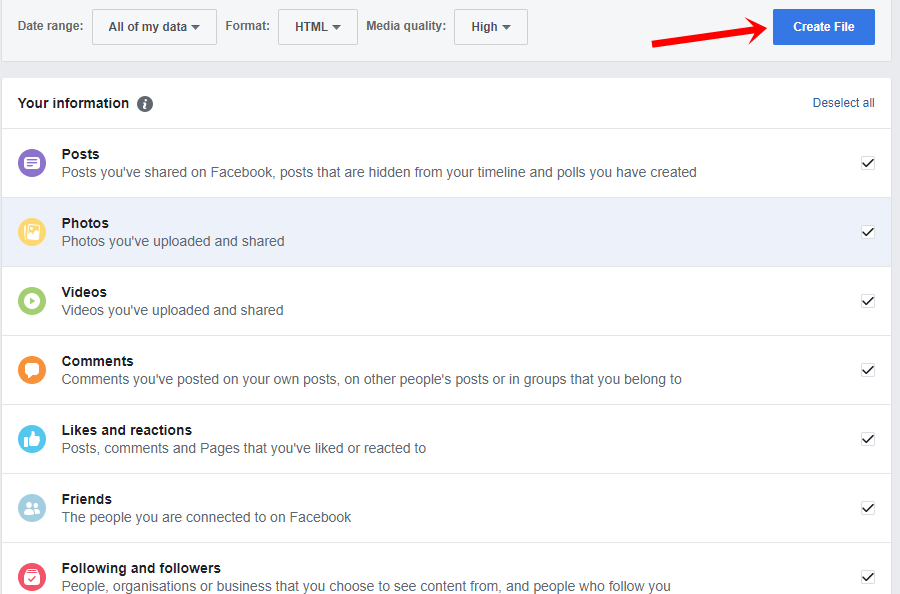900x594 pixels.
Task: Click the Posts description about hidden timeline posts
Action: pos(379,172)
